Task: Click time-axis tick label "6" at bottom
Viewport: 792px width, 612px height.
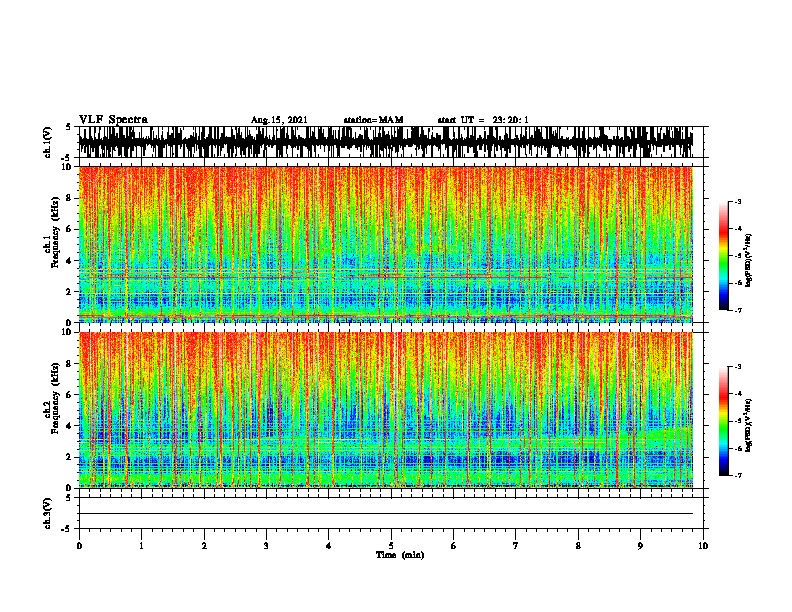Action: [454, 546]
